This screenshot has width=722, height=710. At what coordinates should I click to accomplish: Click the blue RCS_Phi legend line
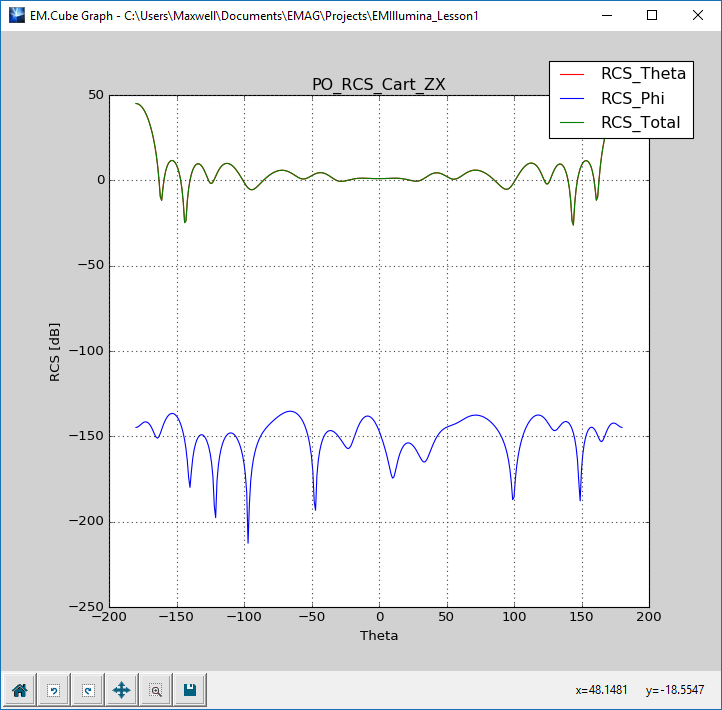572,99
